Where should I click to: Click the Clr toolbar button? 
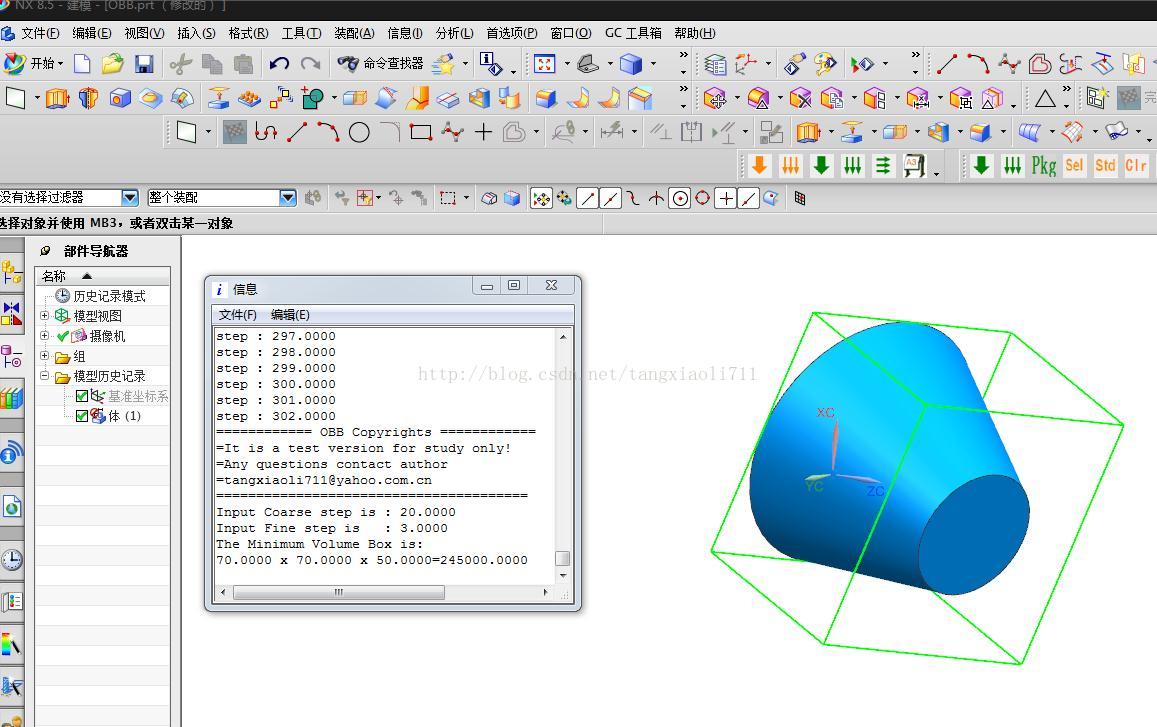(x=1136, y=165)
